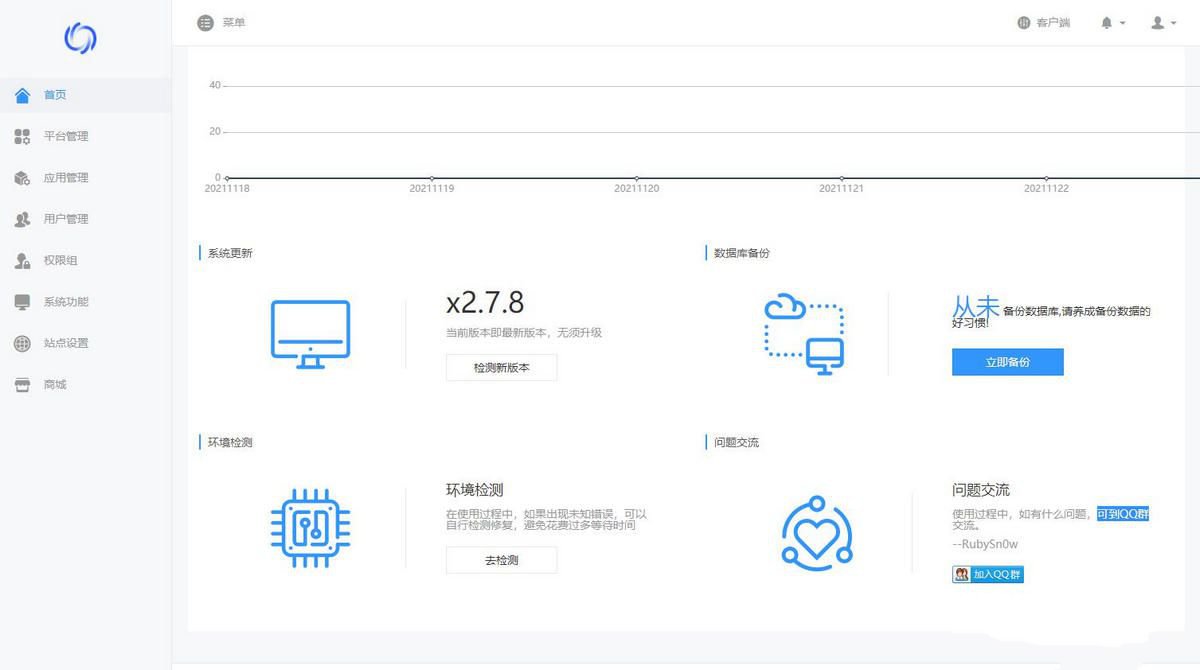Click the 检测新版本 button

pos(501,367)
